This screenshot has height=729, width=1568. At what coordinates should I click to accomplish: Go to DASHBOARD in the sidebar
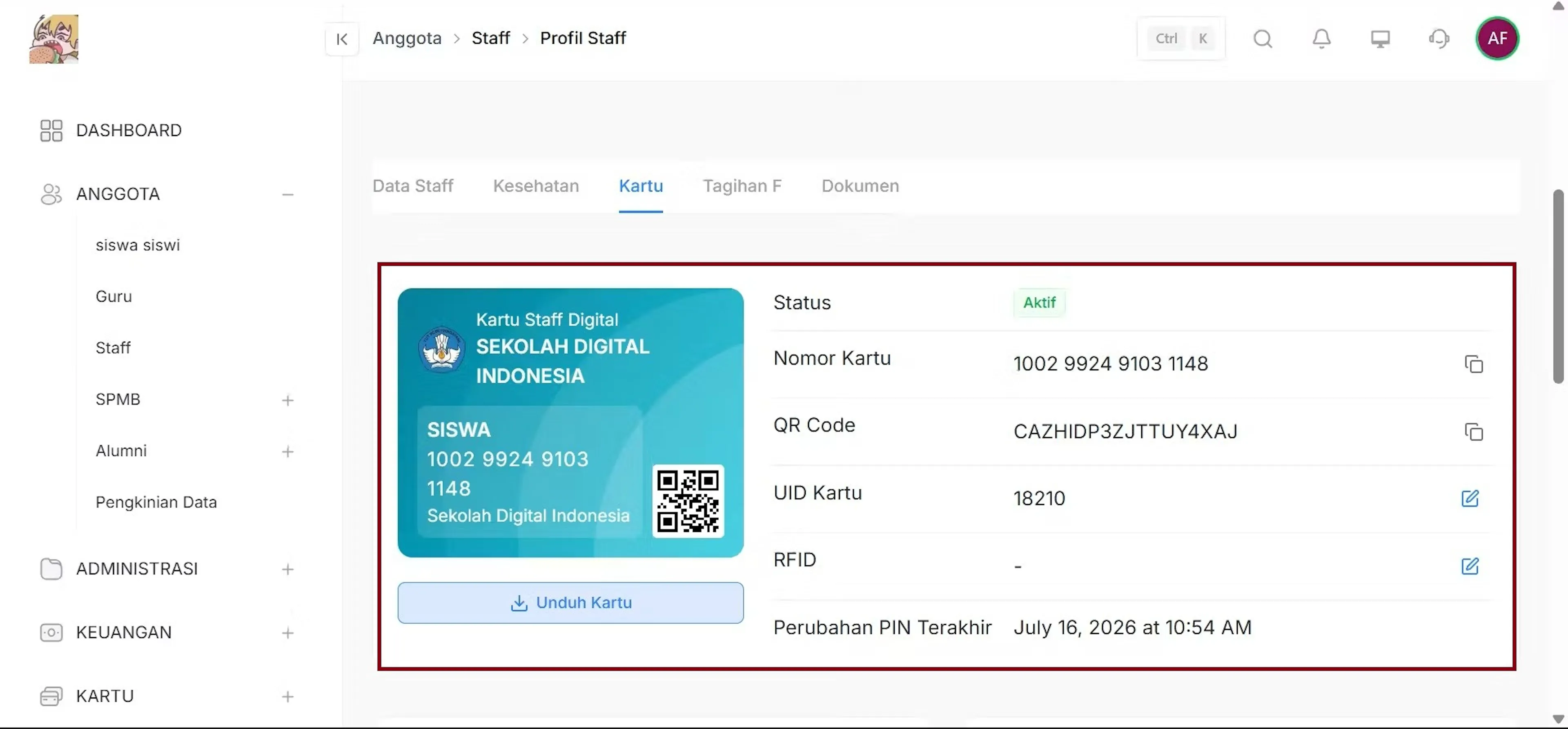(x=129, y=130)
